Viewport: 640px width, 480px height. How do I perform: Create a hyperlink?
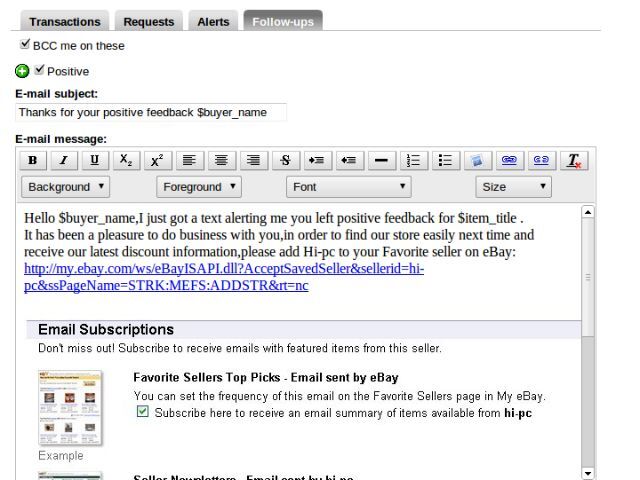[509, 160]
